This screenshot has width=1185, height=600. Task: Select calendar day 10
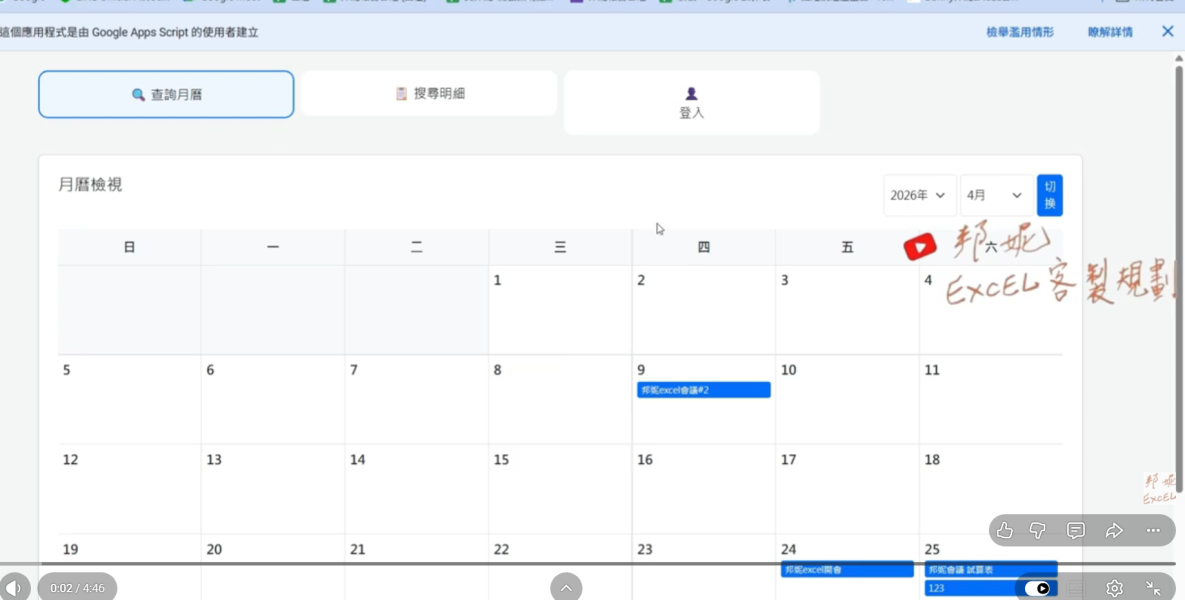point(847,400)
